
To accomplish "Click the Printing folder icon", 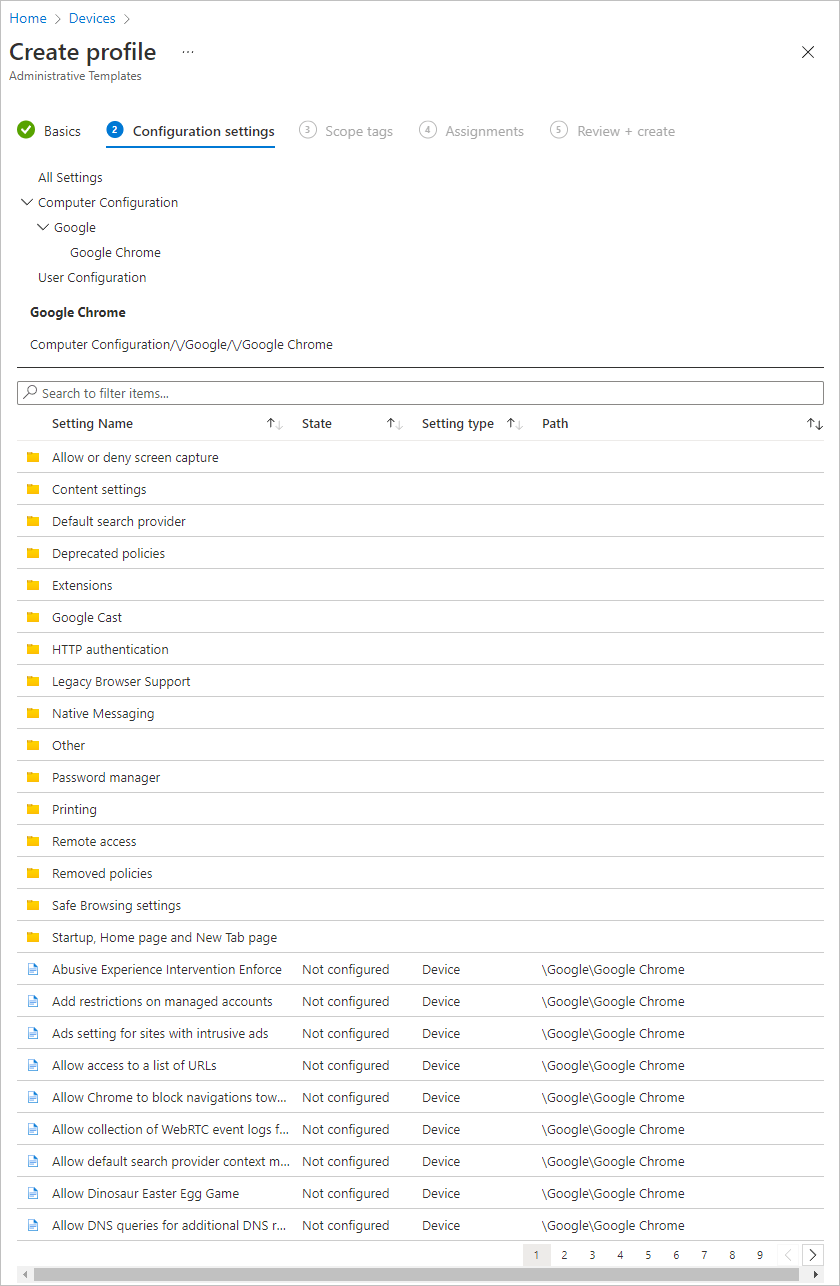I will (x=33, y=809).
